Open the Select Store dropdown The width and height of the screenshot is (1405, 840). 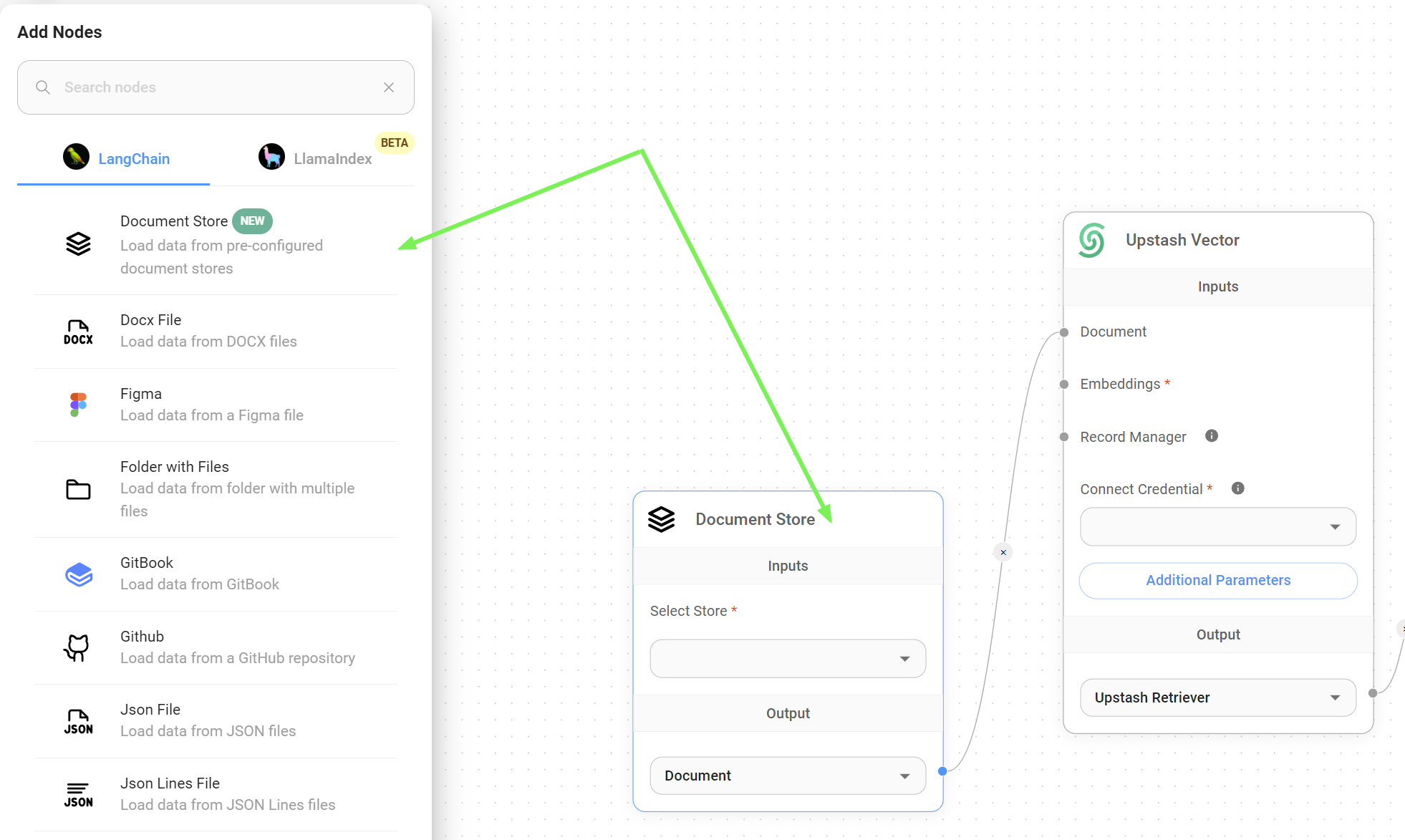click(x=788, y=659)
